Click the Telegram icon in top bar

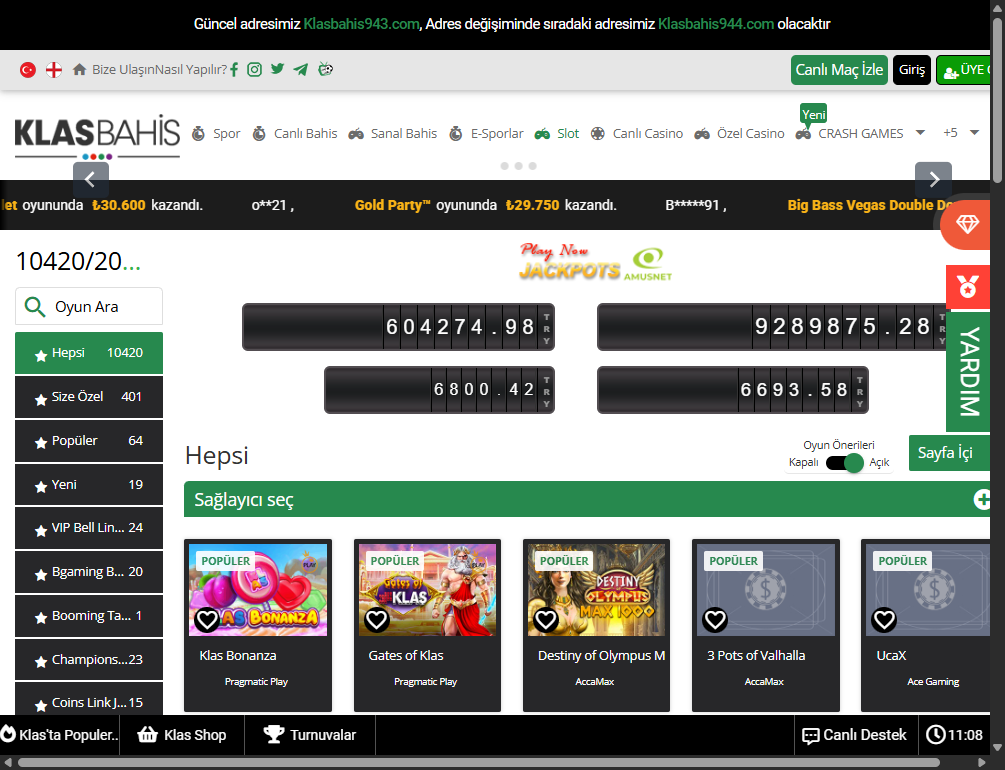[301, 70]
